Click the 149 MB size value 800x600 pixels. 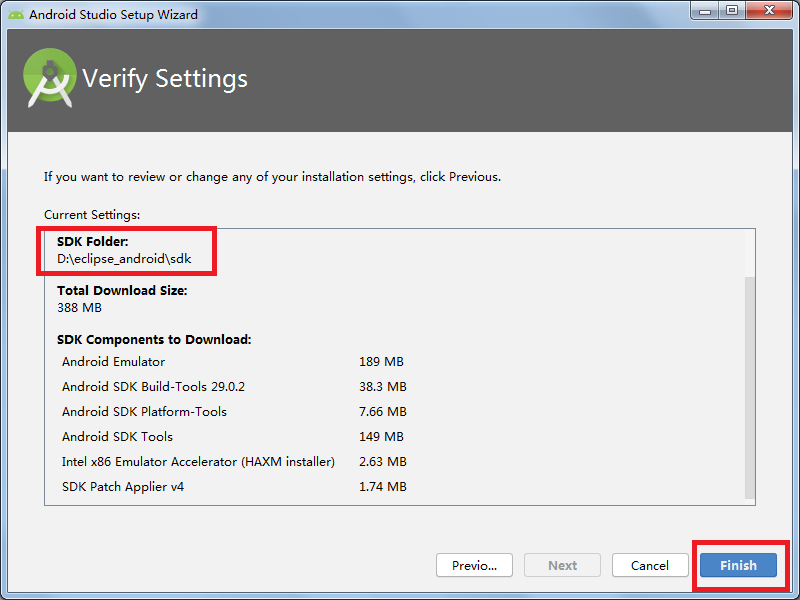[381, 436]
